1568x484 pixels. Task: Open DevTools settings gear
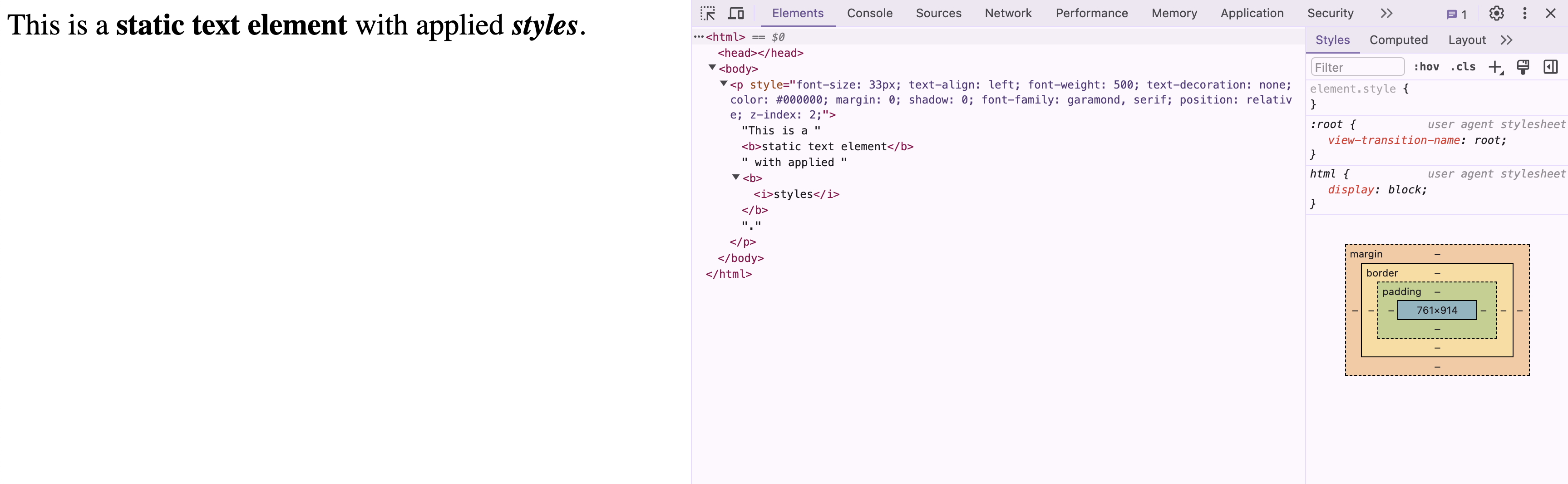[1496, 13]
